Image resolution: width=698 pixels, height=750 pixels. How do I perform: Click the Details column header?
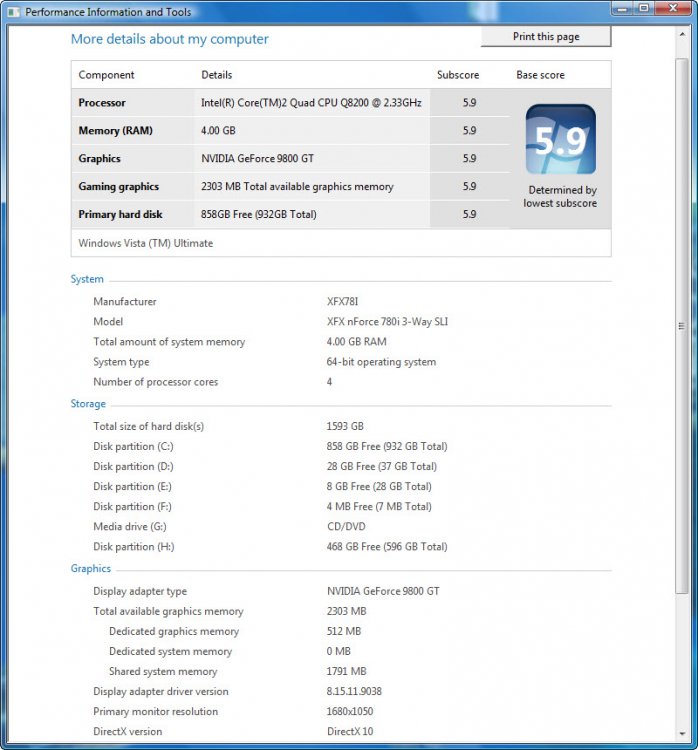(x=217, y=75)
